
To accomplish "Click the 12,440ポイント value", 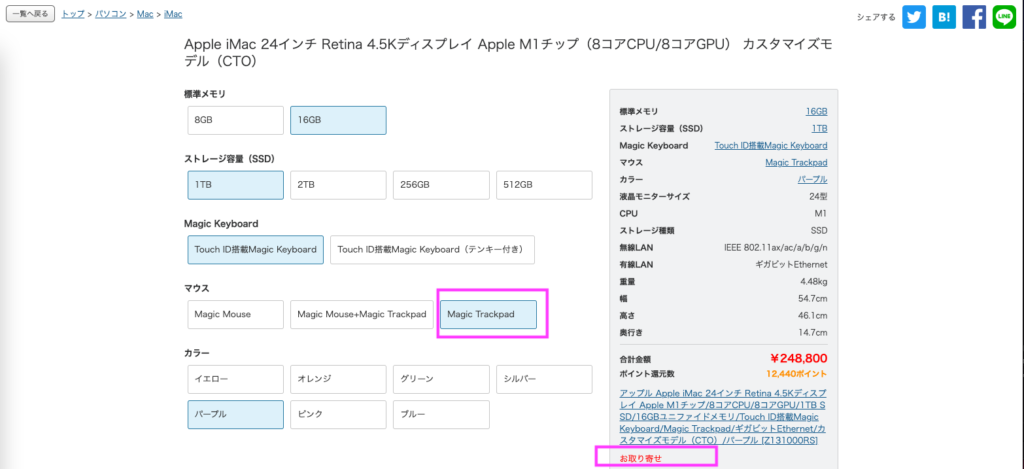I will (x=797, y=374).
